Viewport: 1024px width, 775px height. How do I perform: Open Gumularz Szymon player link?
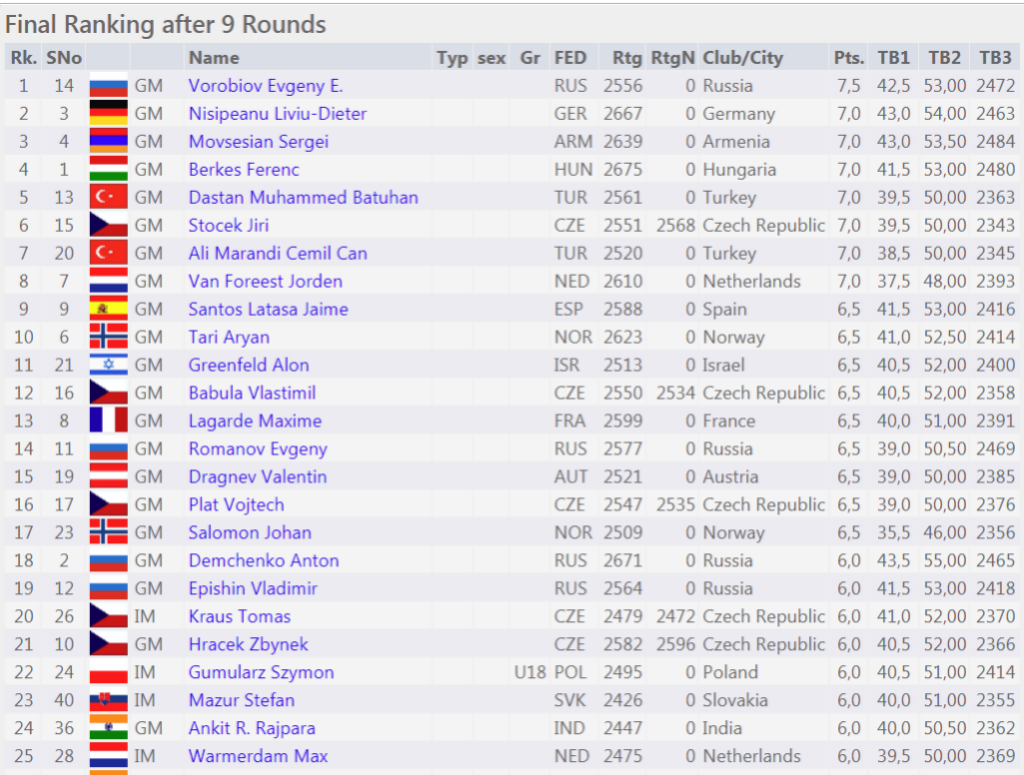261,672
